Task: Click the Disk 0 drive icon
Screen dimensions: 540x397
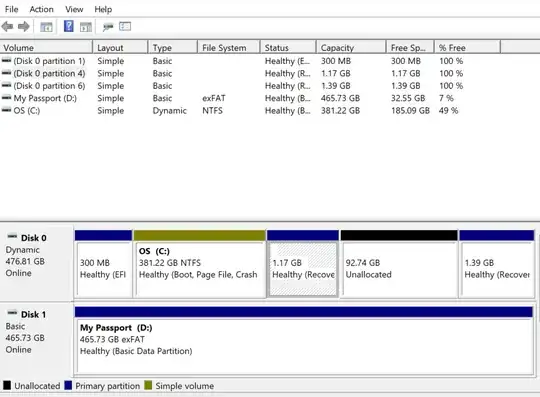Action: click(12, 236)
